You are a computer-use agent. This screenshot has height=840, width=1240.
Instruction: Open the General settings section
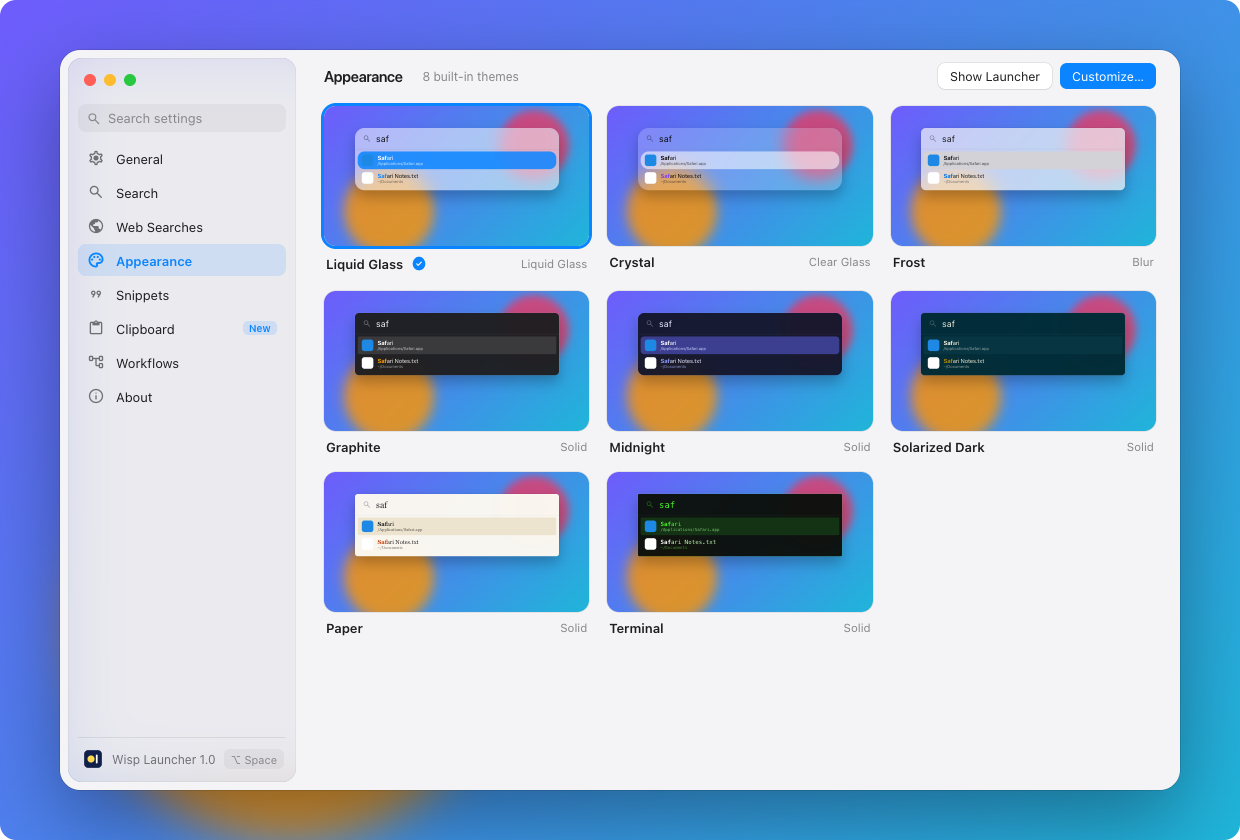coord(182,159)
